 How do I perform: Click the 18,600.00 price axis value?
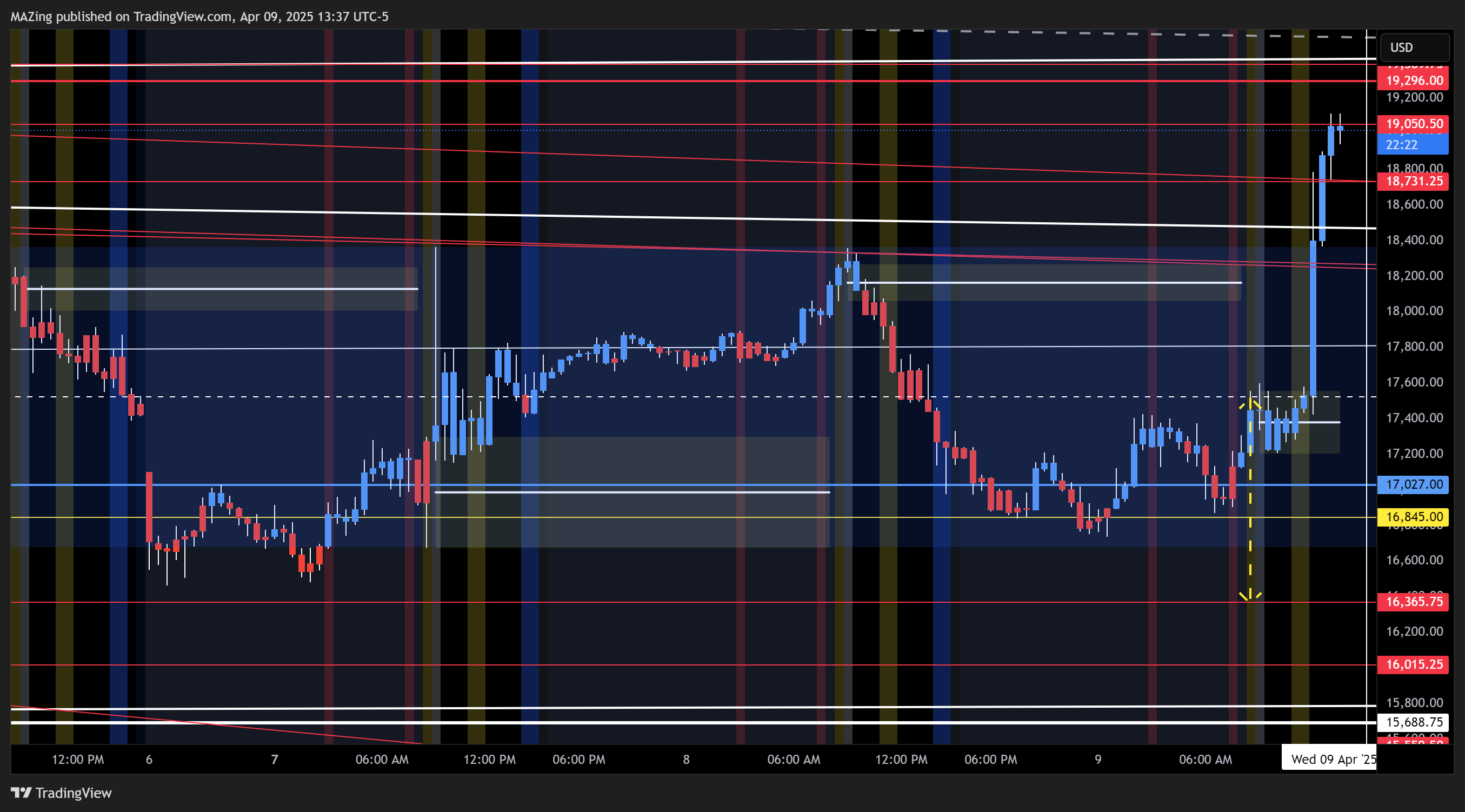[x=1414, y=204]
